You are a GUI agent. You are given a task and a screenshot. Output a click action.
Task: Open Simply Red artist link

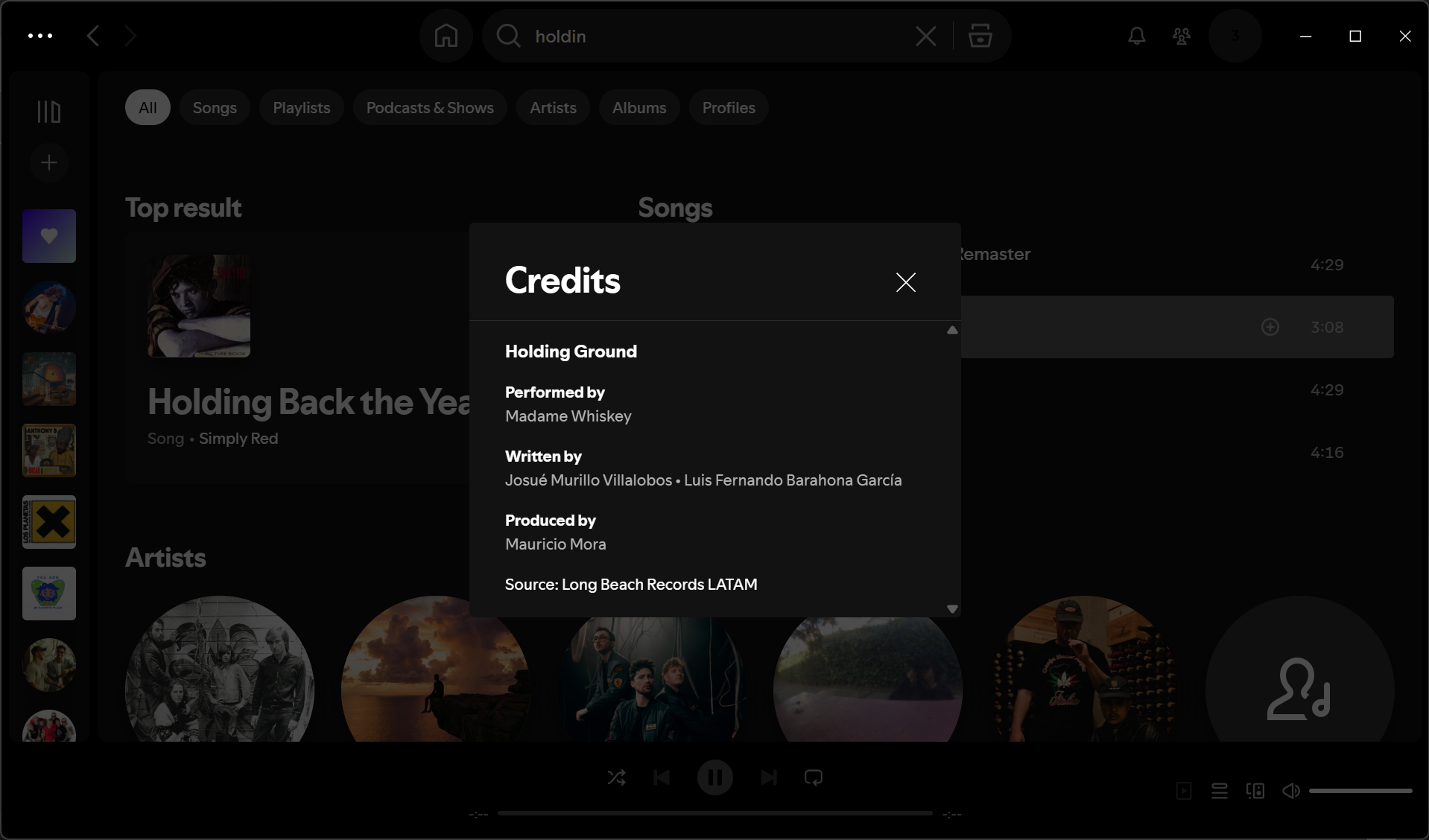click(238, 439)
